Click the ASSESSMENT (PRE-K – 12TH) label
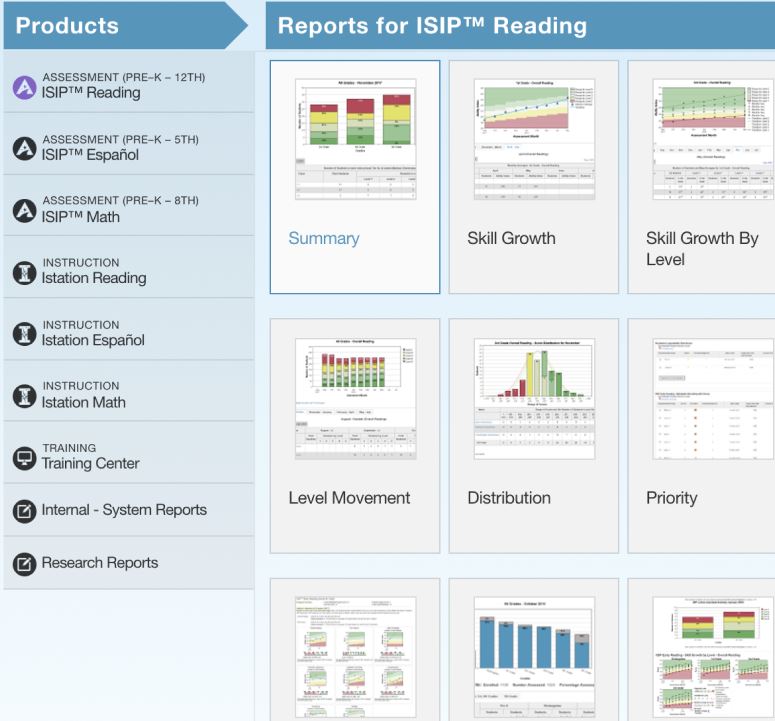The image size is (775, 721). (124, 77)
